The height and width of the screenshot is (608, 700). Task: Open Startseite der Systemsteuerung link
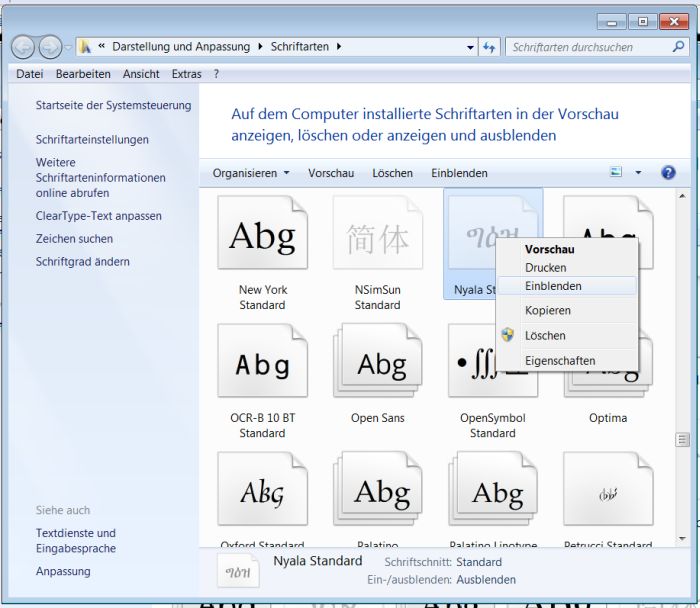(x=113, y=105)
